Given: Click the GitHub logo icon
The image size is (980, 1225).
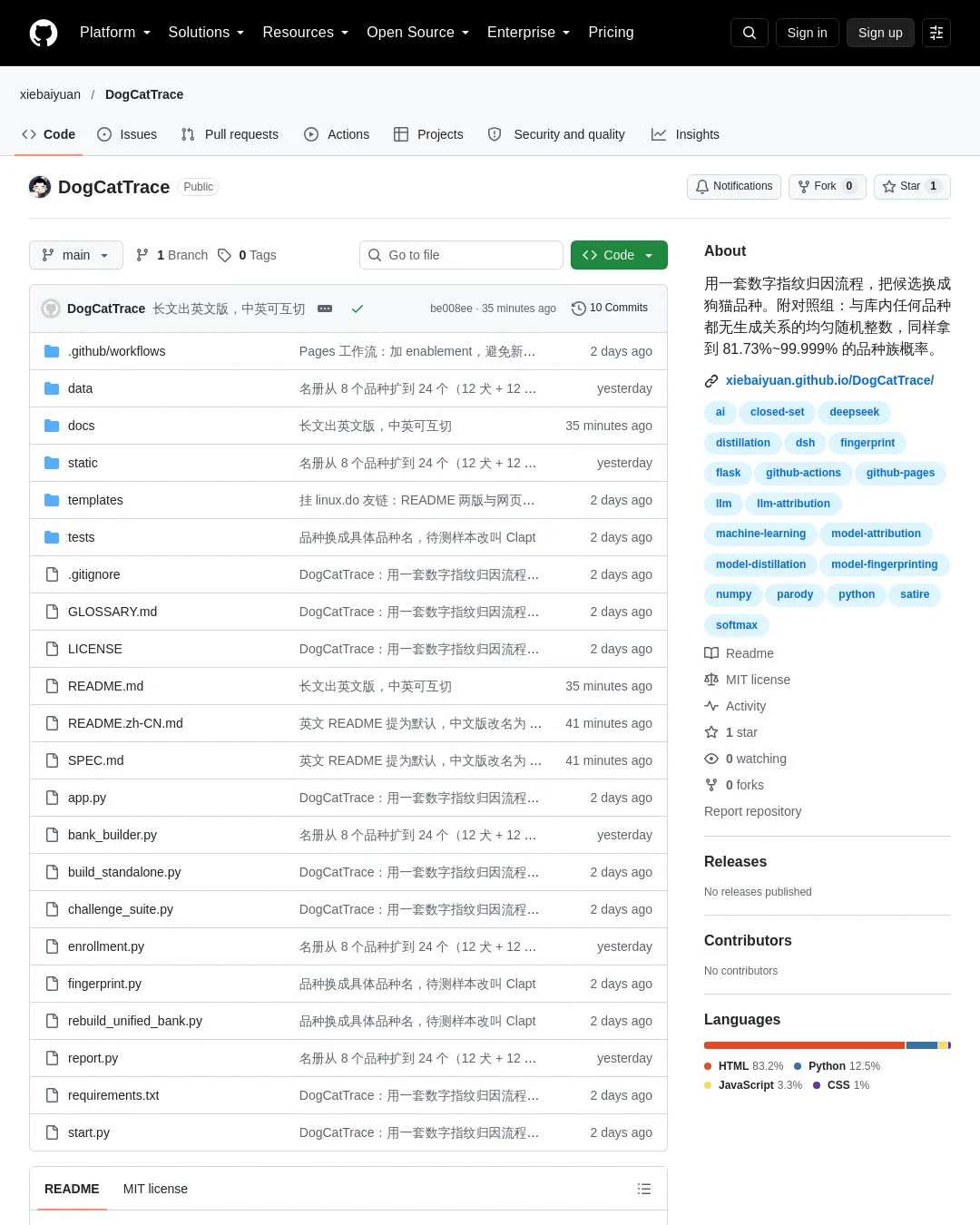Looking at the screenshot, I should click(44, 33).
